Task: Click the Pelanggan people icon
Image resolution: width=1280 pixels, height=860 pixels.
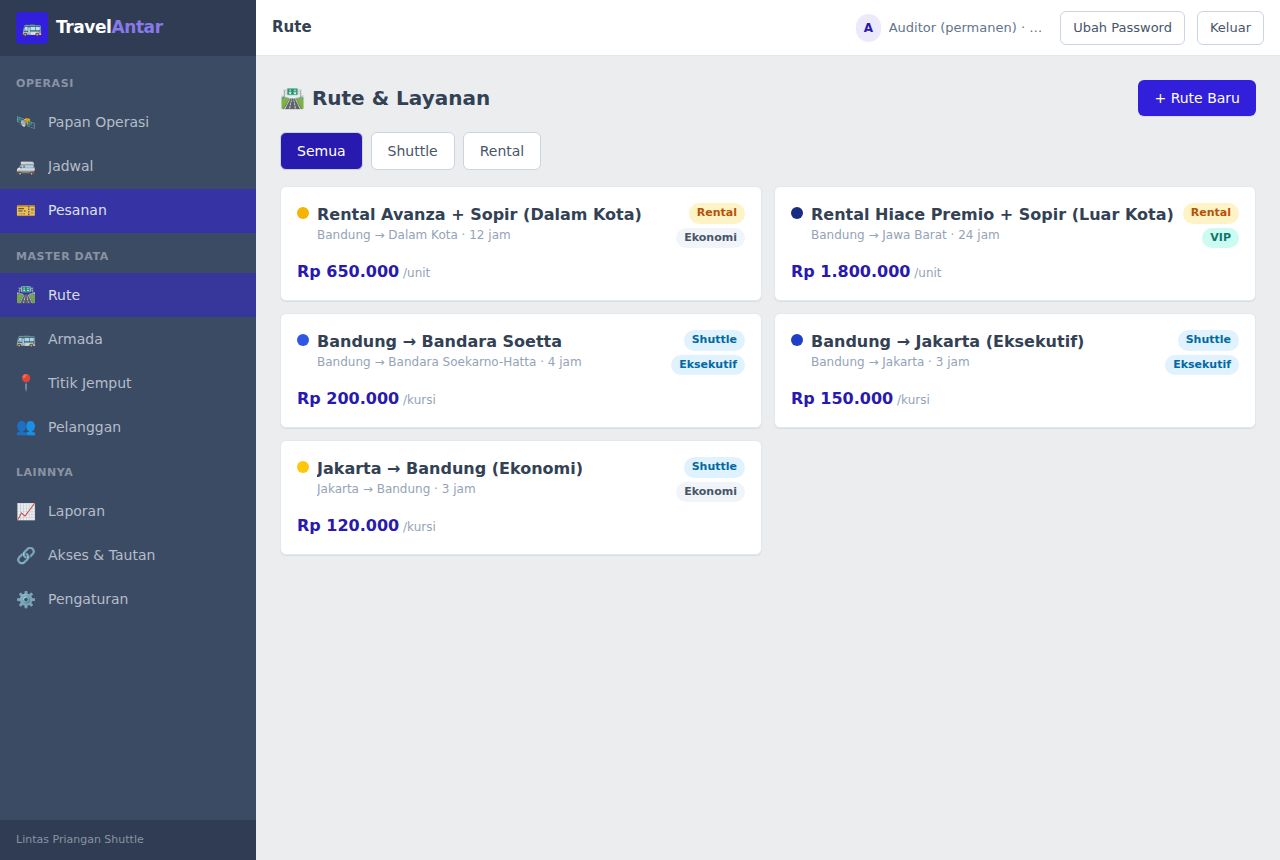Action: point(26,427)
